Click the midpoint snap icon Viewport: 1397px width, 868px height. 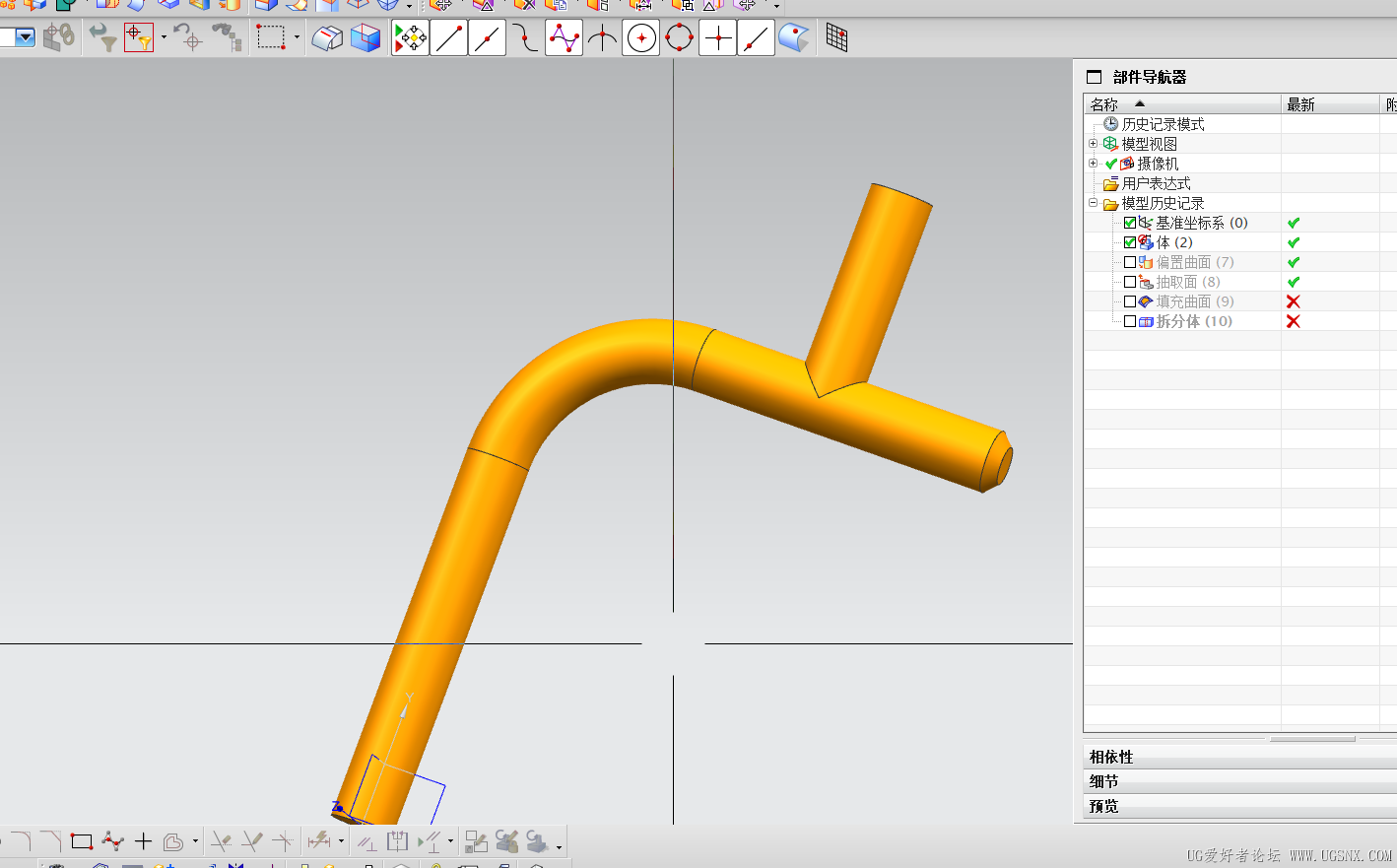[x=487, y=38]
